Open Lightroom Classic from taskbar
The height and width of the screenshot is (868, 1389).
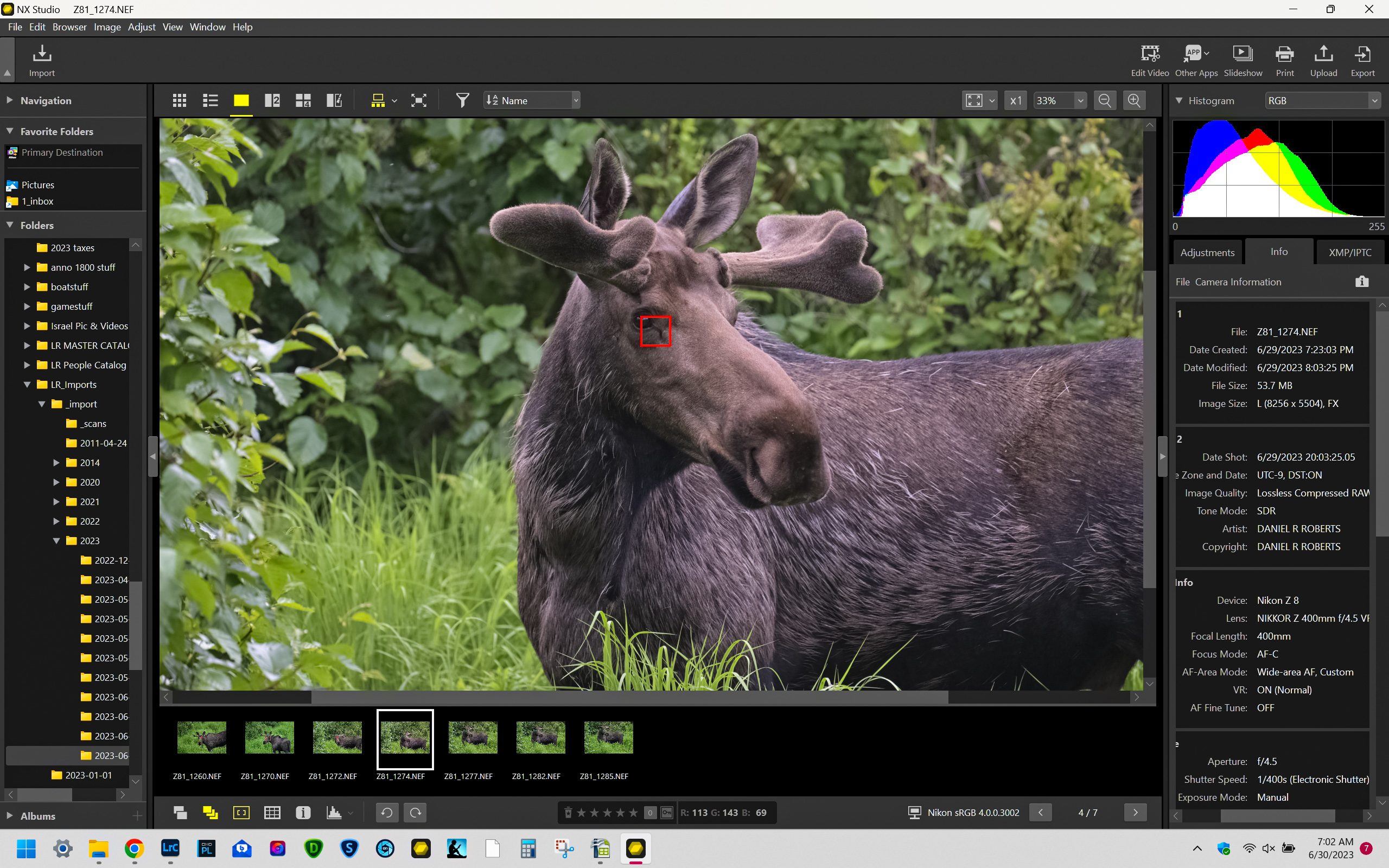point(170,848)
